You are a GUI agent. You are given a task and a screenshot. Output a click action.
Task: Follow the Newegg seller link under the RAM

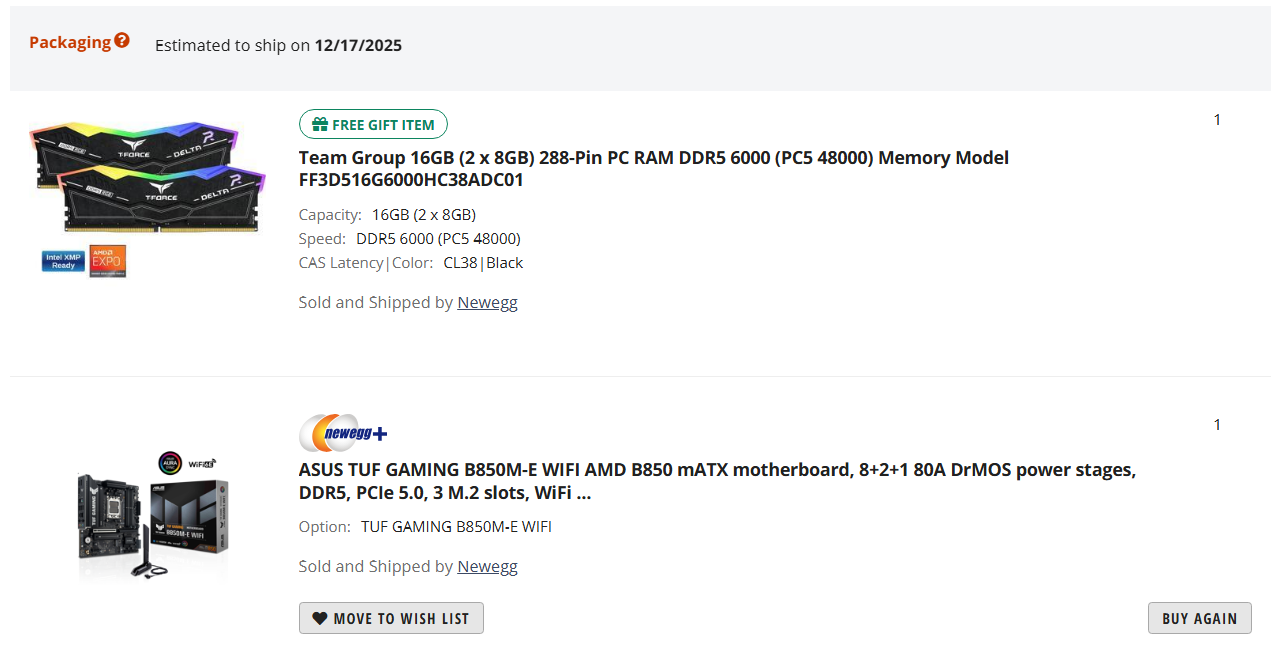coord(487,302)
